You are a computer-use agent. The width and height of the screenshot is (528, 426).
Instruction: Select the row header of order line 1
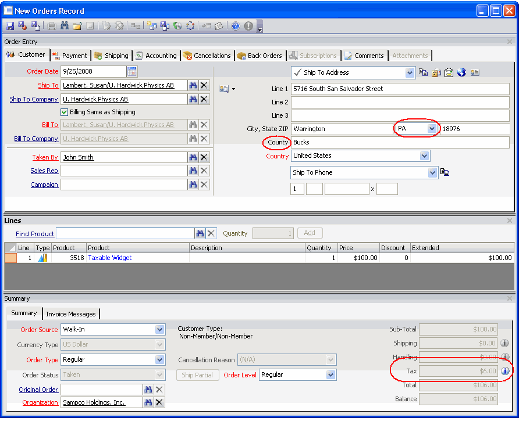10,258
